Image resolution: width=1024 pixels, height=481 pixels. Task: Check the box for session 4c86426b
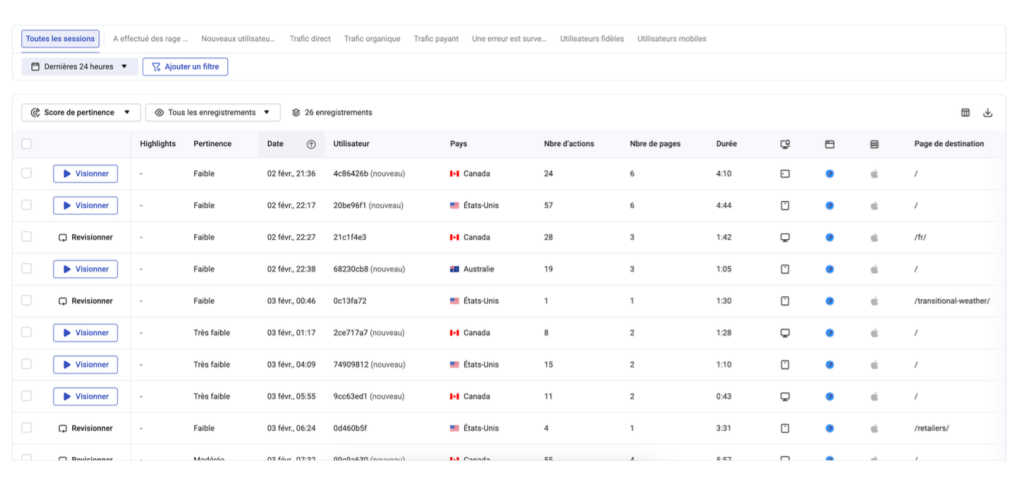point(26,174)
